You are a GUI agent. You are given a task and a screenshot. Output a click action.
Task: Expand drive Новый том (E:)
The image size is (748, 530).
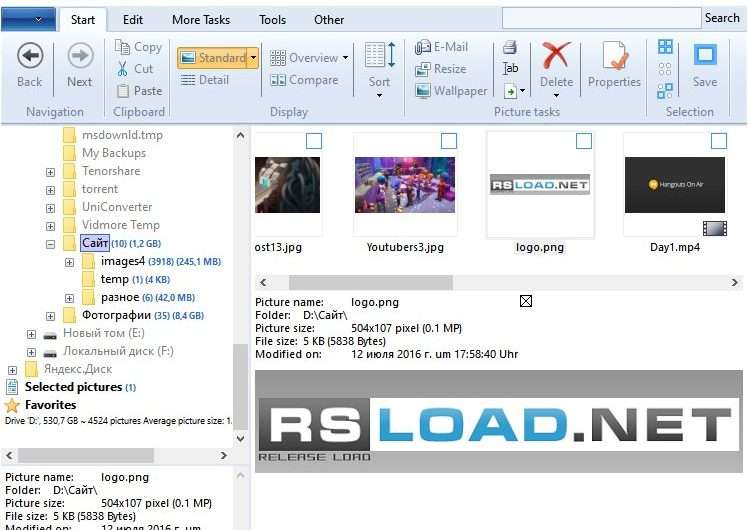point(31,334)
